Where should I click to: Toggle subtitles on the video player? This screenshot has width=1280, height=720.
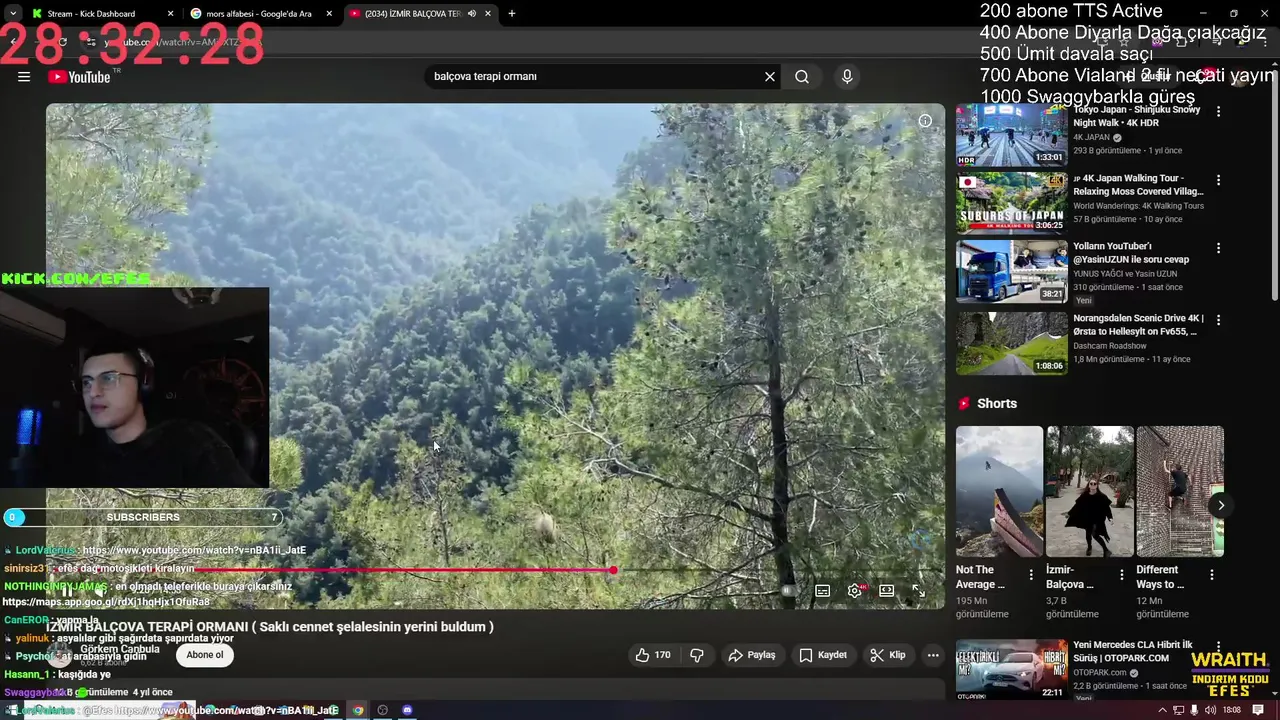coord(822,591)
